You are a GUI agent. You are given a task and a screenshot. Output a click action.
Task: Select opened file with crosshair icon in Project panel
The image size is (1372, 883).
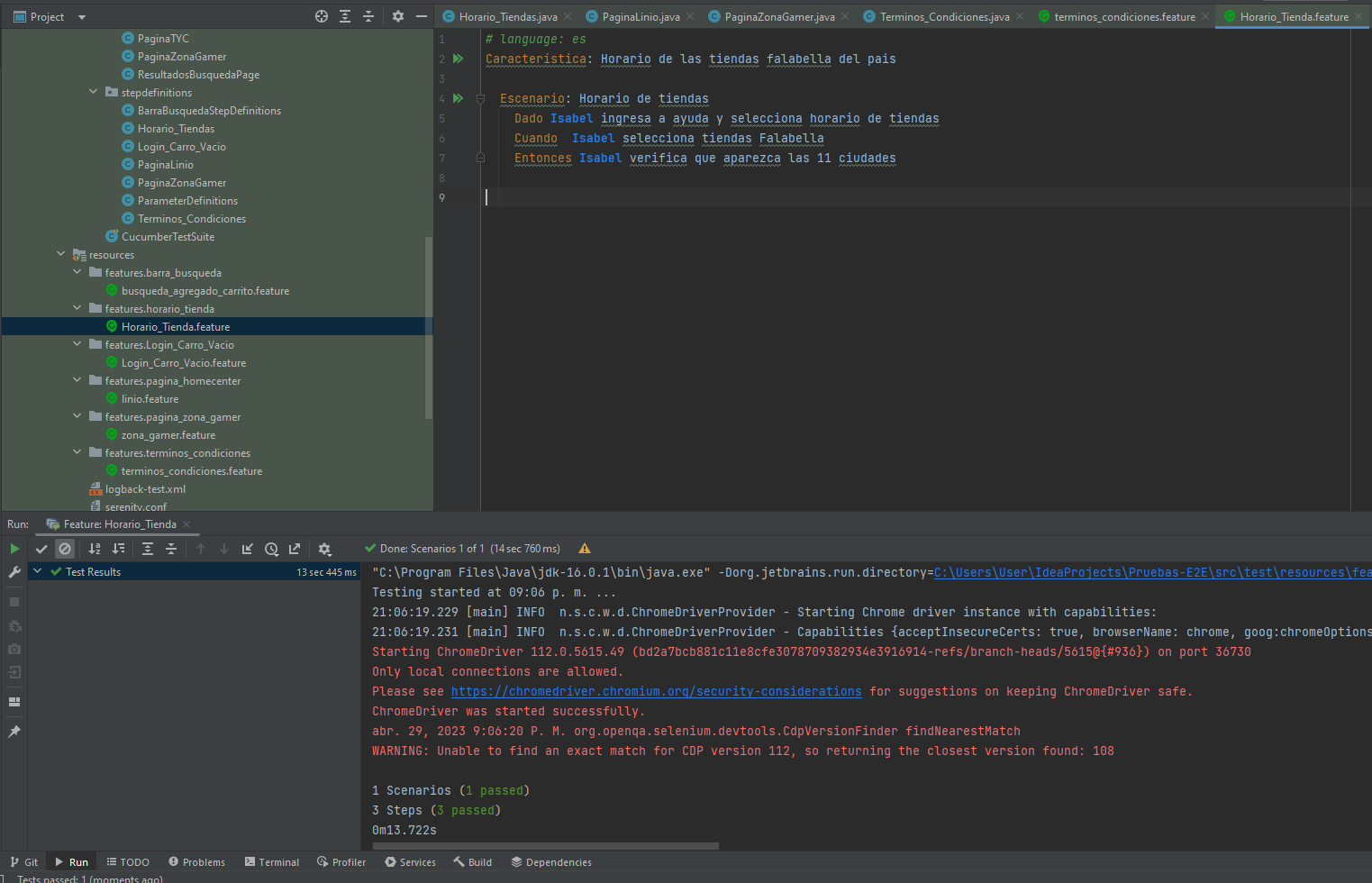(322, 15)
